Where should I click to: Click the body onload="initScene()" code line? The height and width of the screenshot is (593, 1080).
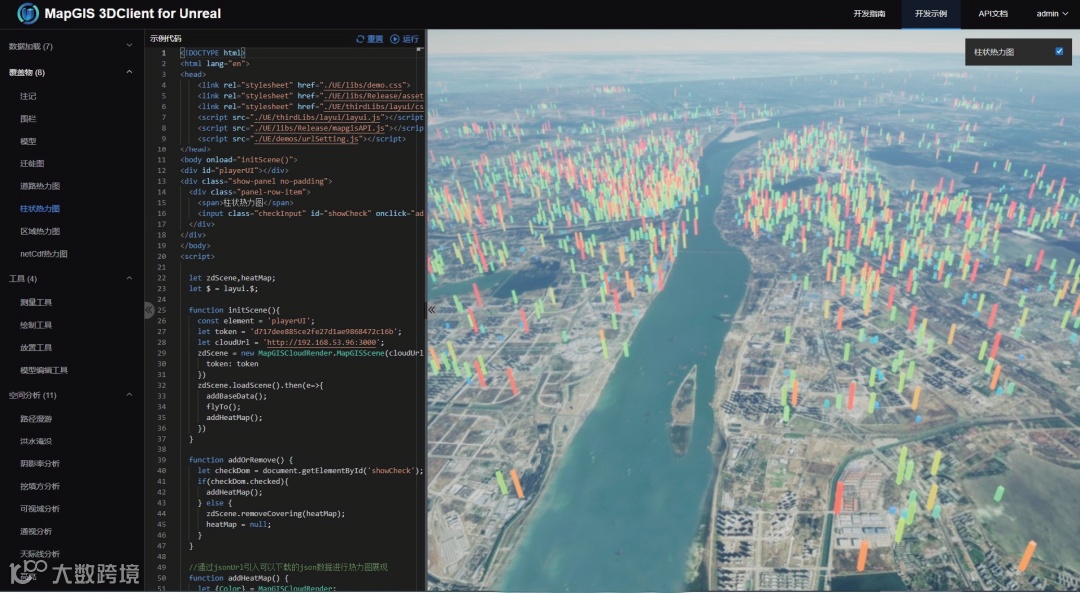pos(239,160)
